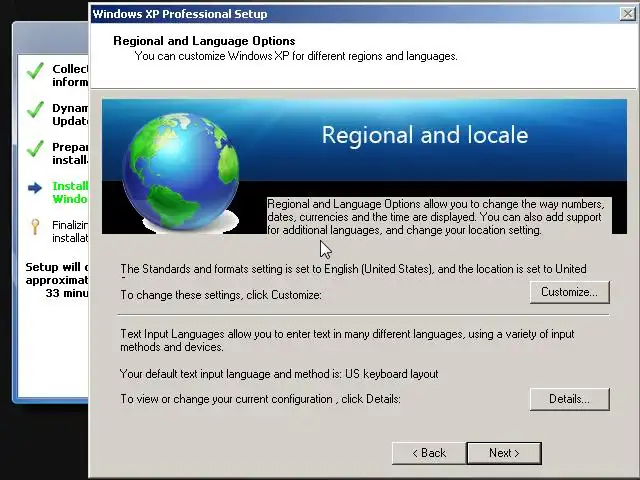The width and height of the screenshot is (640, 480).
Task: Click the 'Setup will complete in approximately' estimate text
Action: 57,280
